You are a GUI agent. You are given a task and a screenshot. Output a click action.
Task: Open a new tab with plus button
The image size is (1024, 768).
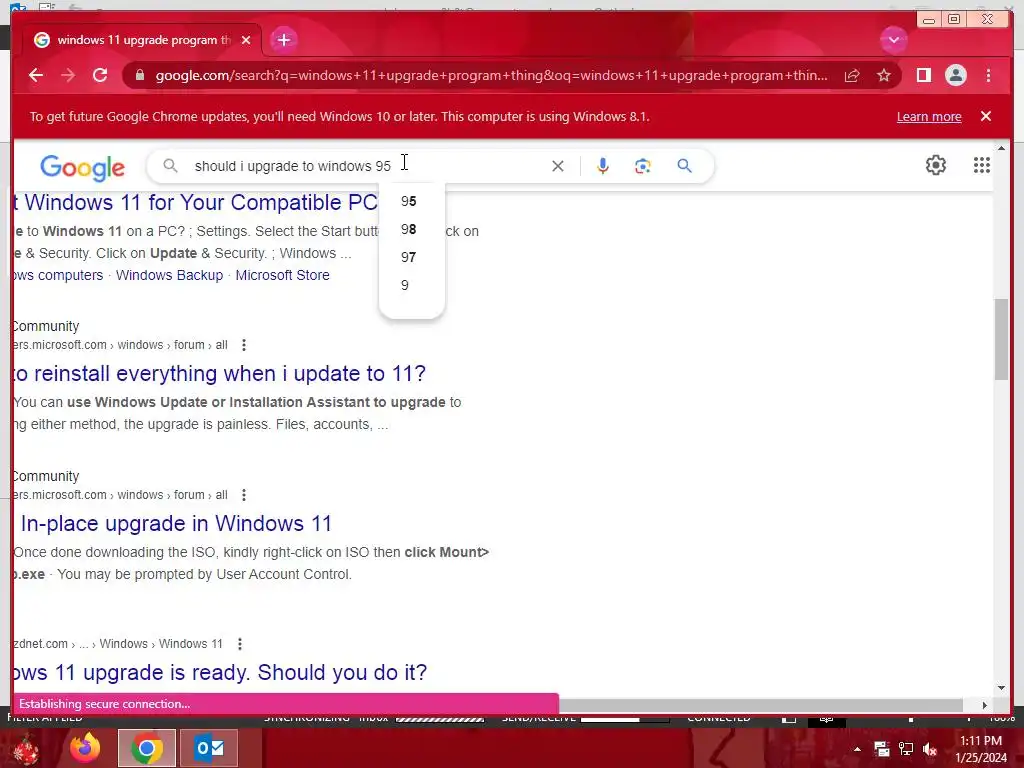[283, 40]
